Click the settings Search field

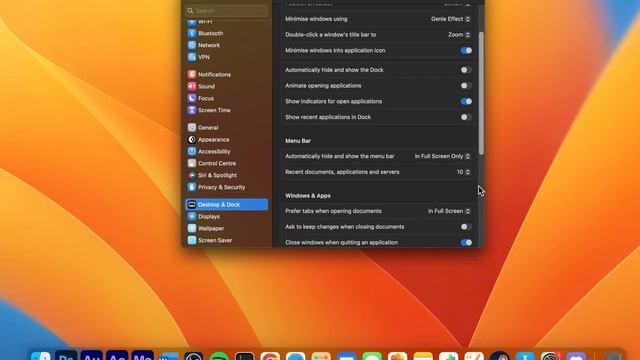pos(227,11)
